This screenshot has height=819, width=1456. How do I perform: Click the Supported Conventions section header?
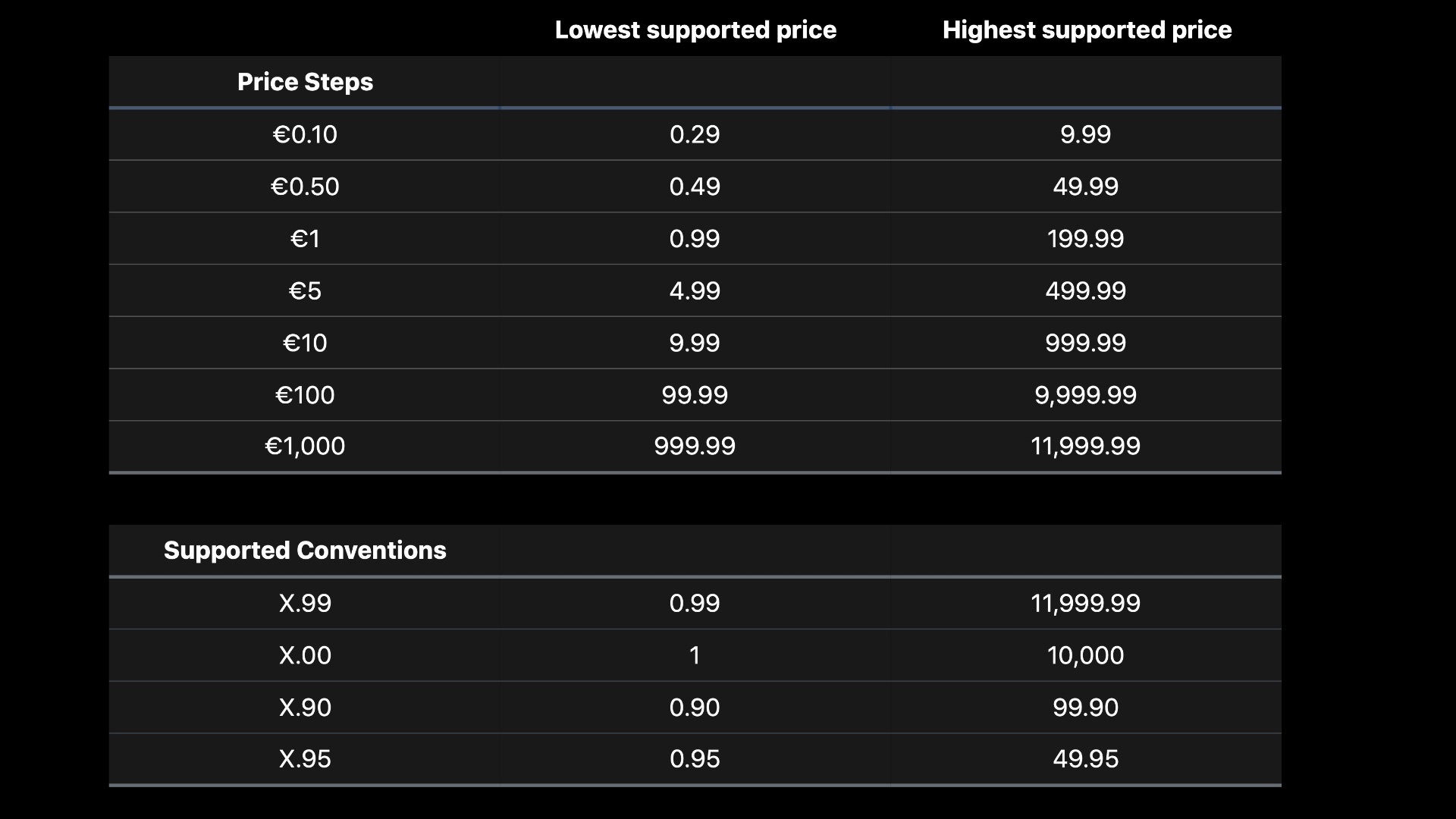click(305, 550)
